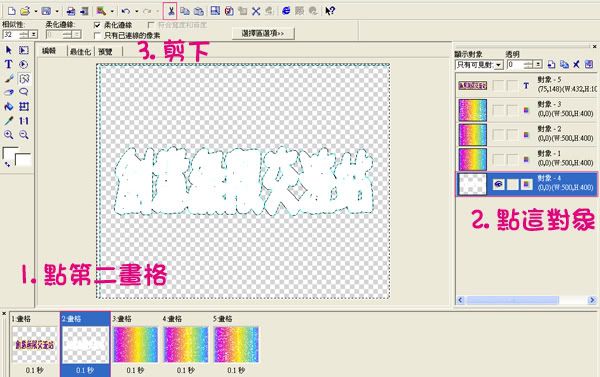
Task: Toggle the lock box of 對象 - 5
Action: click(512, 86)
